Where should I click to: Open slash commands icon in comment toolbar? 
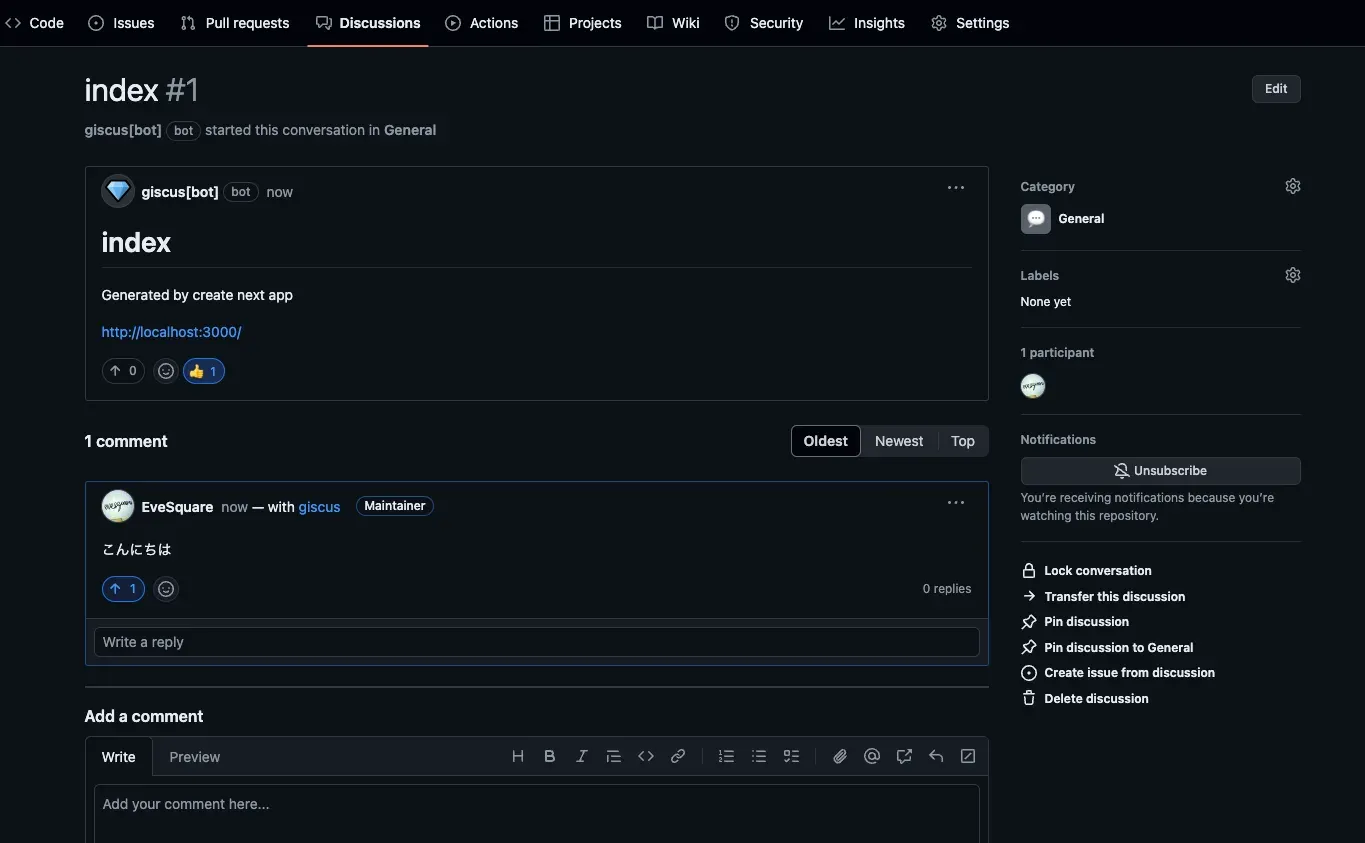click(x=968, y=757)
